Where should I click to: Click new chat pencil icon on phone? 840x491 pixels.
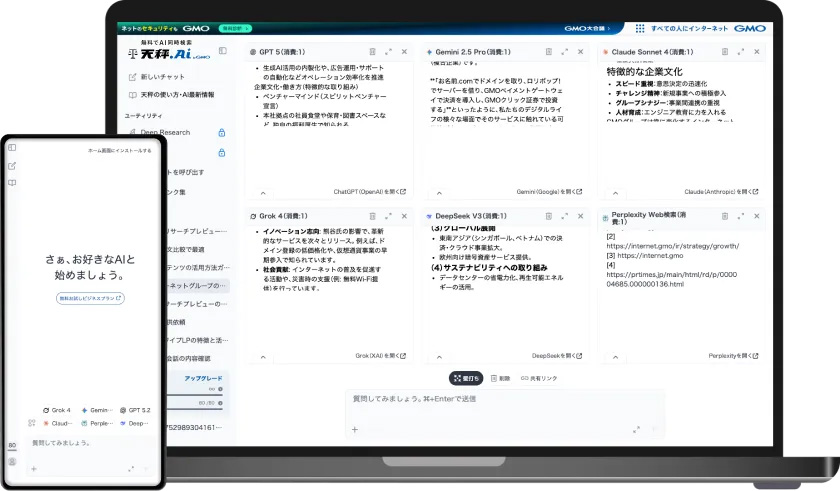(12, 166)
